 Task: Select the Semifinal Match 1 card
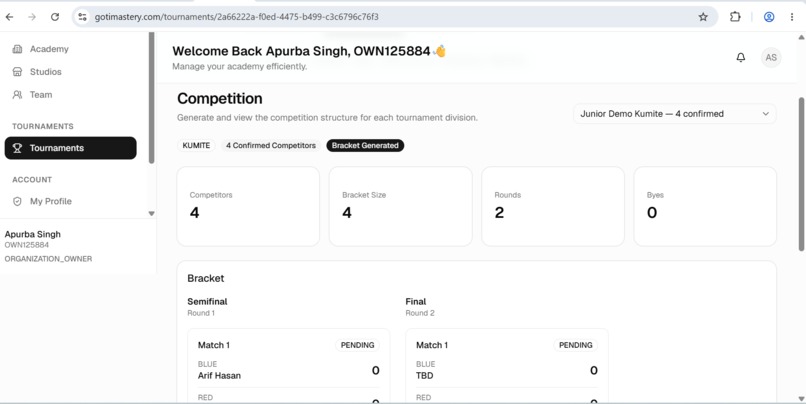pos(288,366)
